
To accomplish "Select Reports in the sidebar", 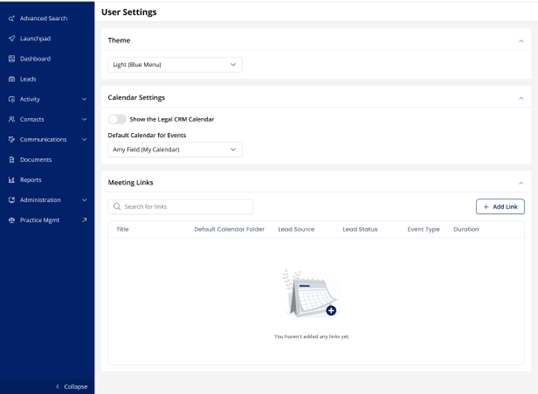I will 47,180.
